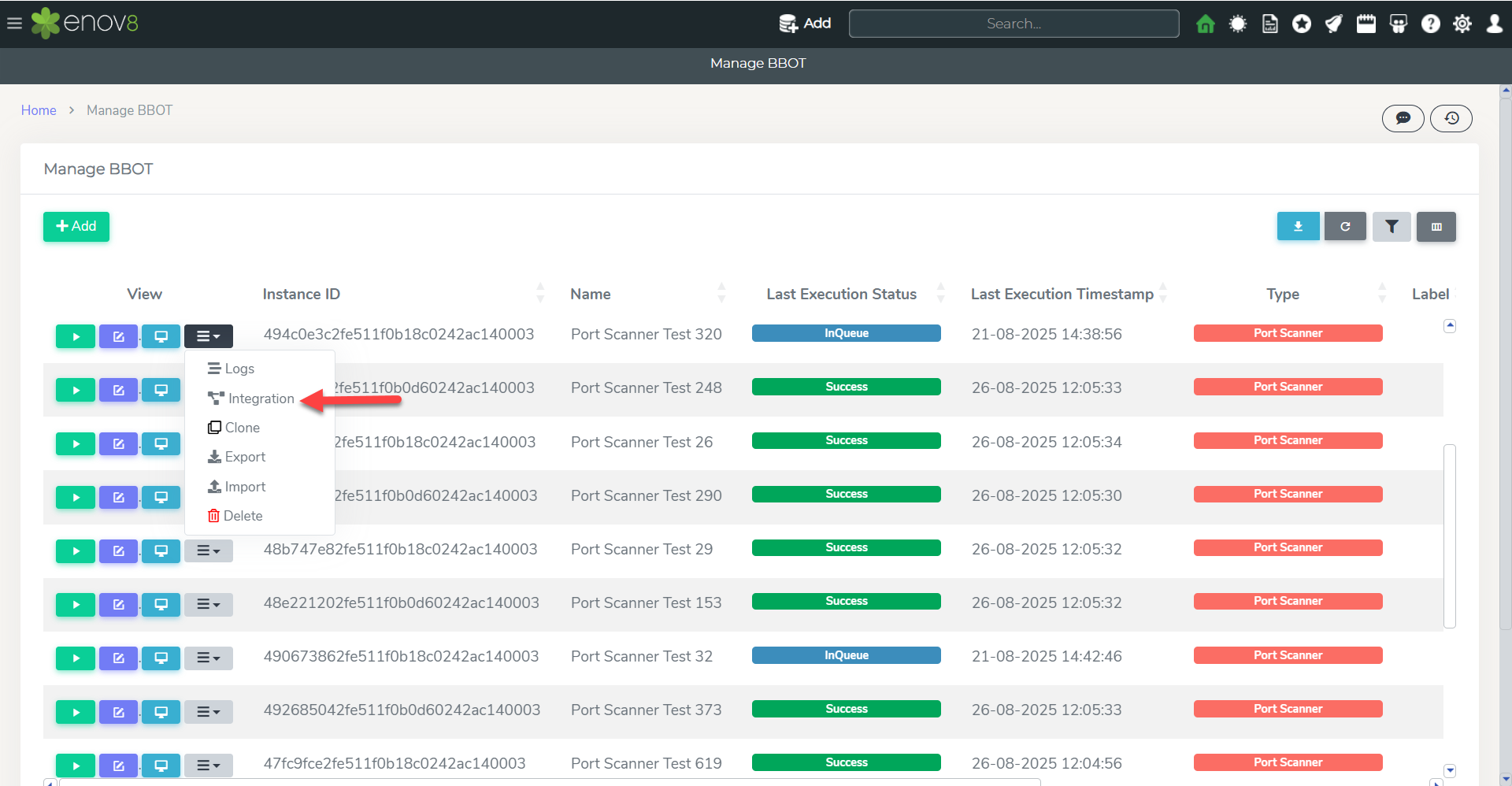The height and width of the screenshot is (786, 1512).
Task: Open the history clock button
Action: 1451,118
